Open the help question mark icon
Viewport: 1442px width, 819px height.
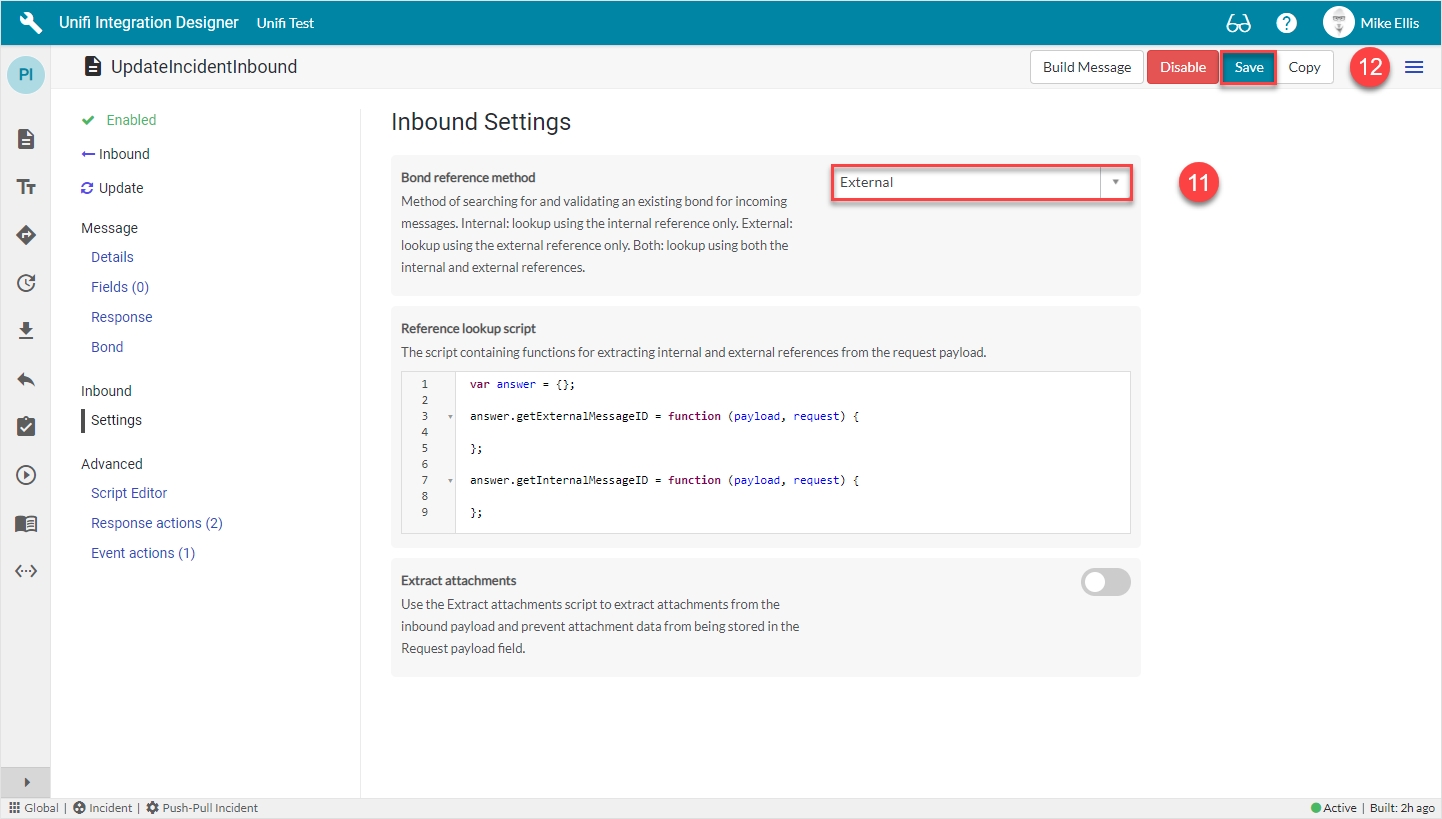coord(1287,23)
